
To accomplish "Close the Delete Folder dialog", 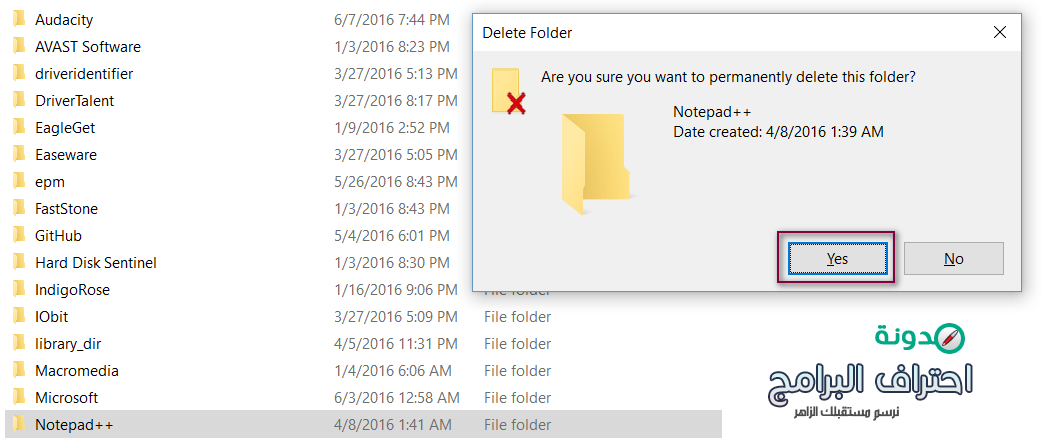I will point(999,33).
